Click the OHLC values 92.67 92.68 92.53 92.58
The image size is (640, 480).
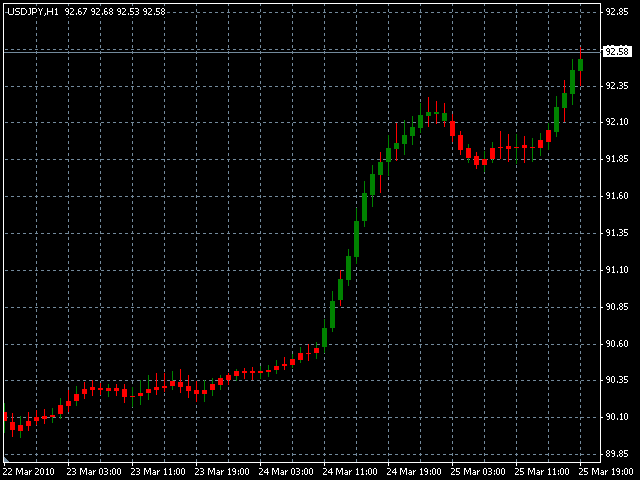pyautogui.click(x=115, y=12)
